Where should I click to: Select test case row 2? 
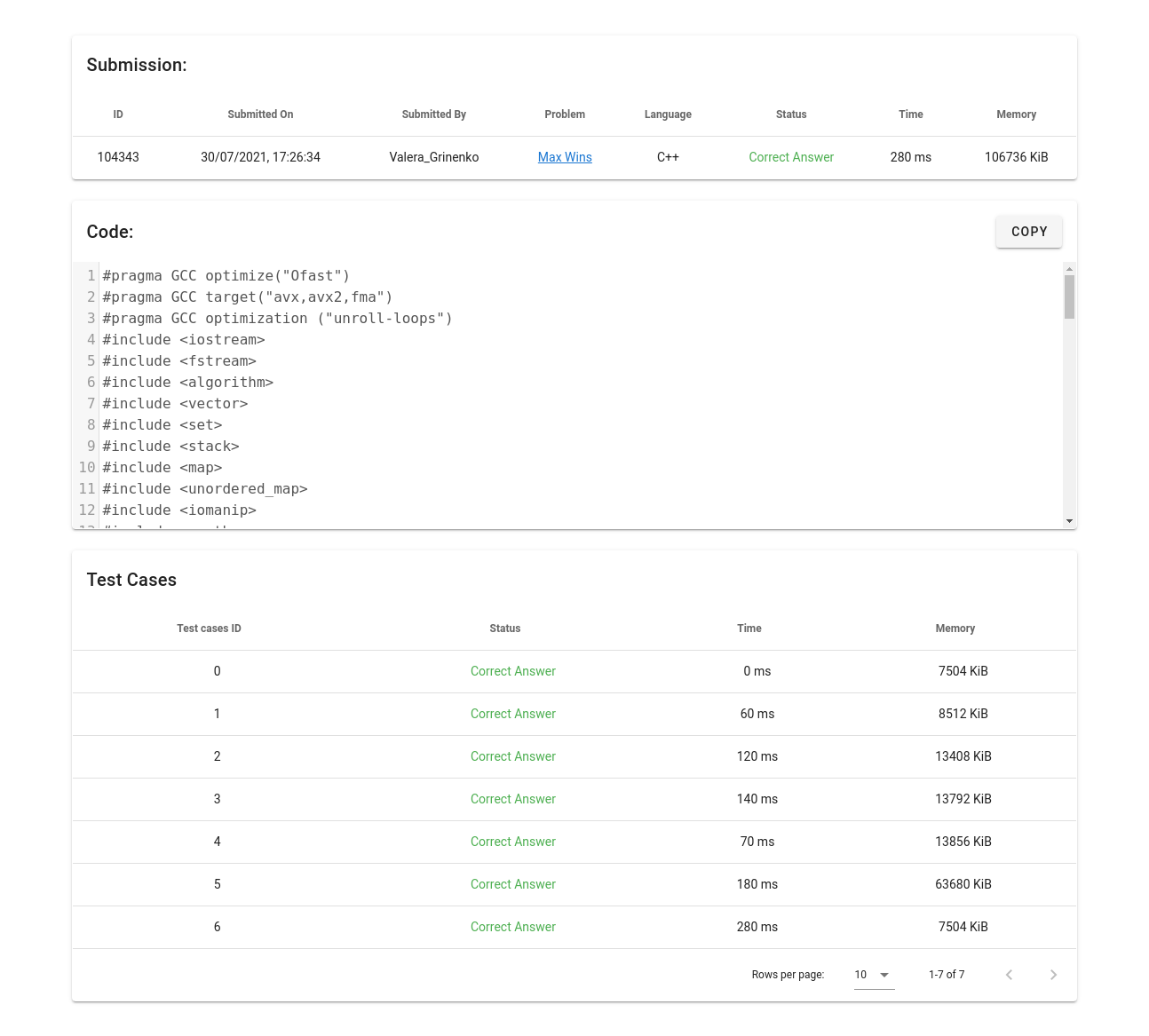click(x=217, y=756)
